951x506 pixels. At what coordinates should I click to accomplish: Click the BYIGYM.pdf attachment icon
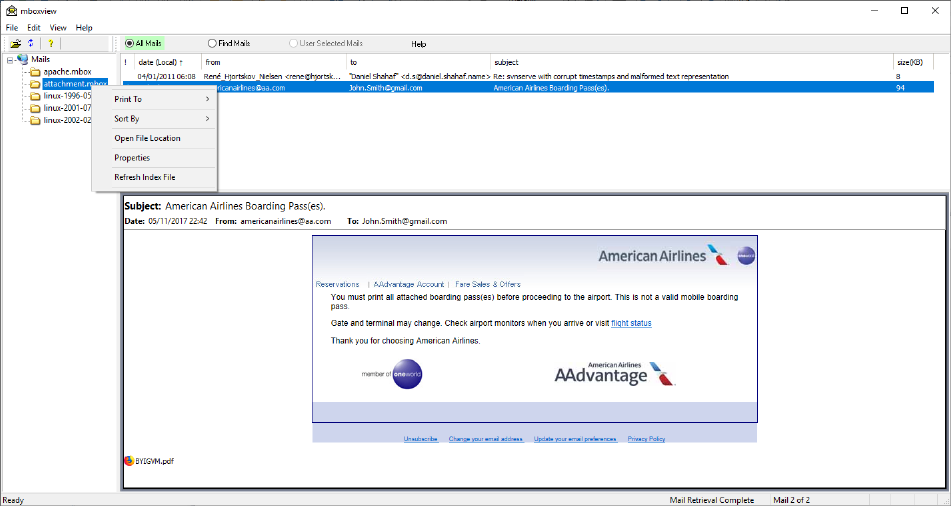pos(129,460)
